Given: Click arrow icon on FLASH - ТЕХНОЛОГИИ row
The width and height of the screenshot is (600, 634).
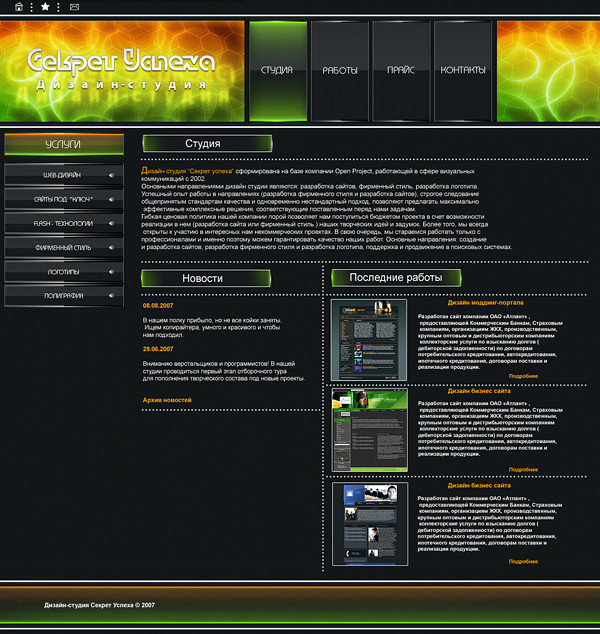Looking at the screenshot, I should tap(111, 223).
